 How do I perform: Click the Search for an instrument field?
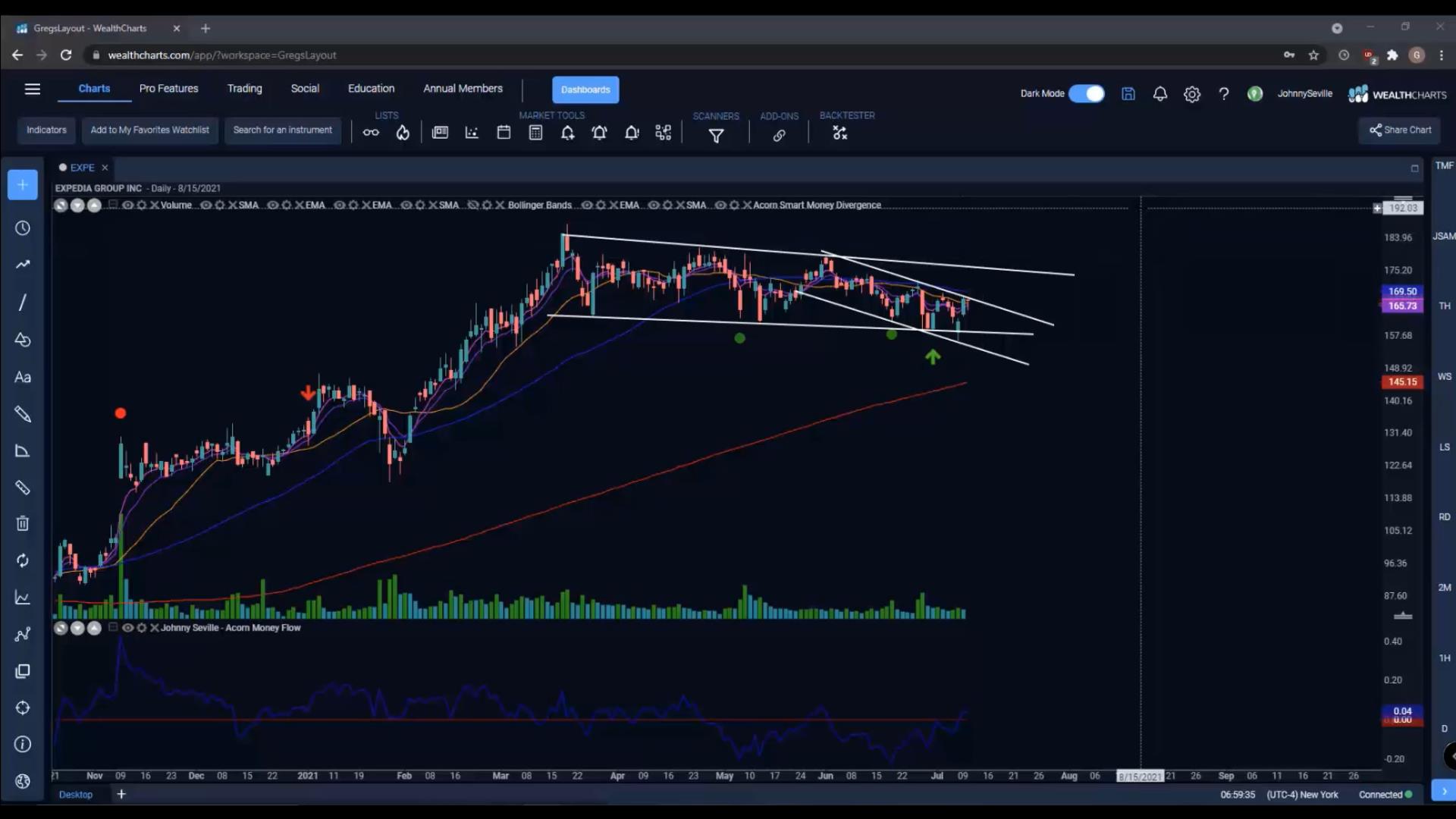[283, 130]
